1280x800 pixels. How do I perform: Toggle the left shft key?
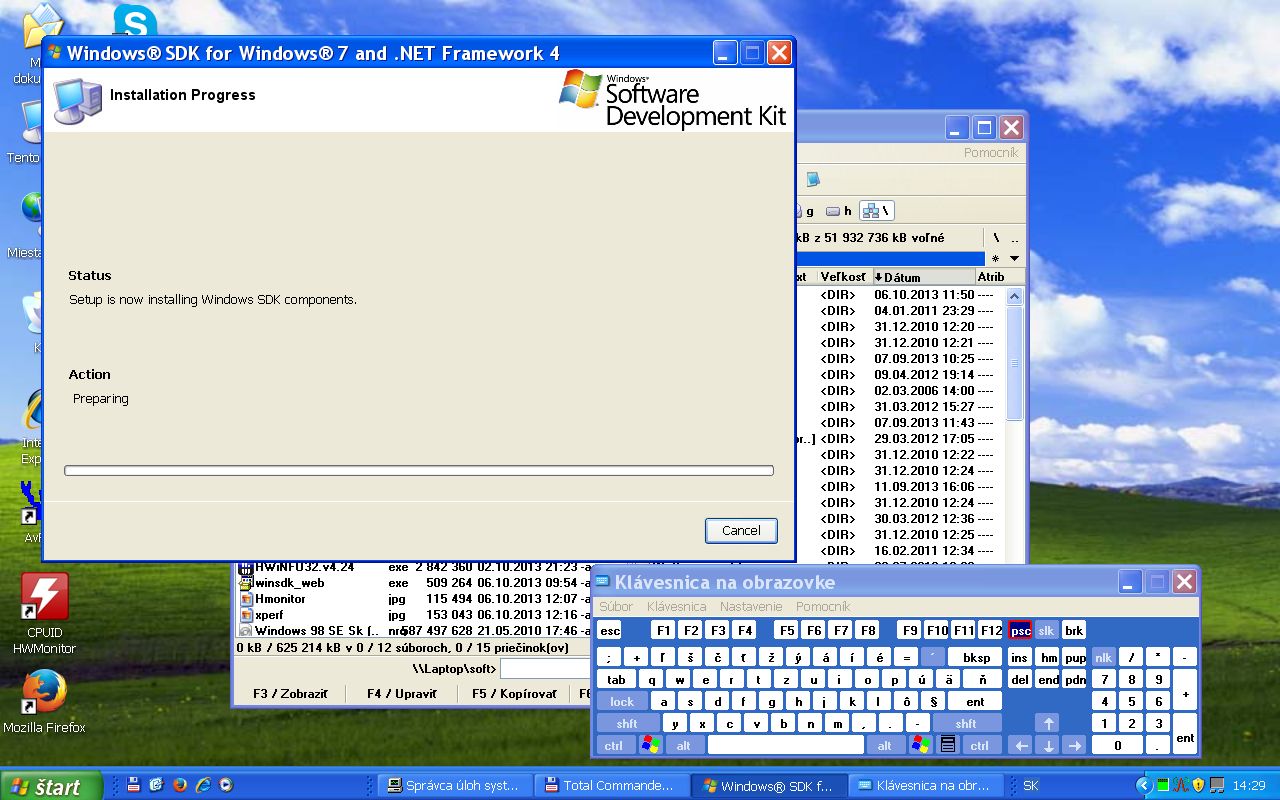[x=627, y=723]
